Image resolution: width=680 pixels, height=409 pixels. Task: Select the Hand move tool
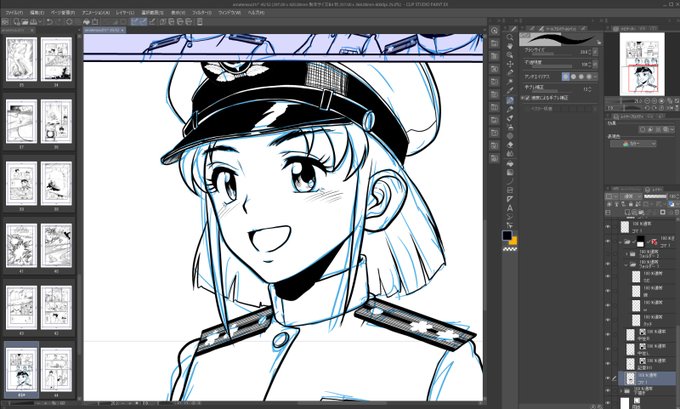pyautogui.click(x=510, y=46)
